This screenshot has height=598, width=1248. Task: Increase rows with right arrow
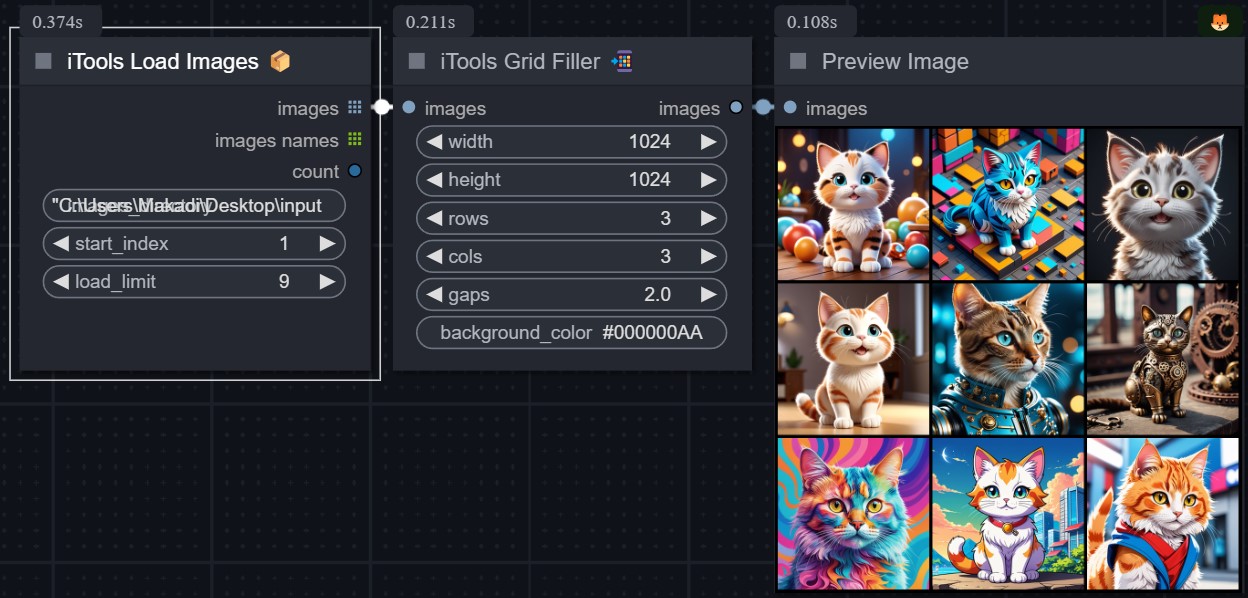pos(708,218)
